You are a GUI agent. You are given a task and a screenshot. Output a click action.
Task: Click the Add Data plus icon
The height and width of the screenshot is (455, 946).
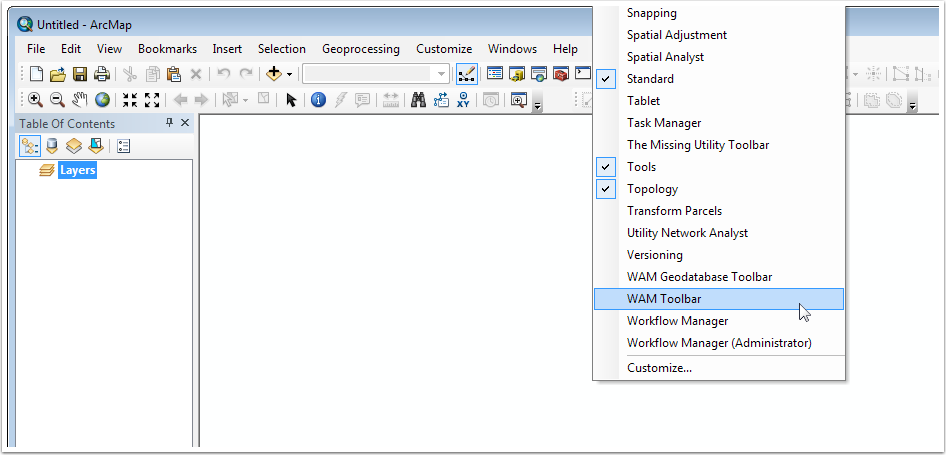point(274,74)
